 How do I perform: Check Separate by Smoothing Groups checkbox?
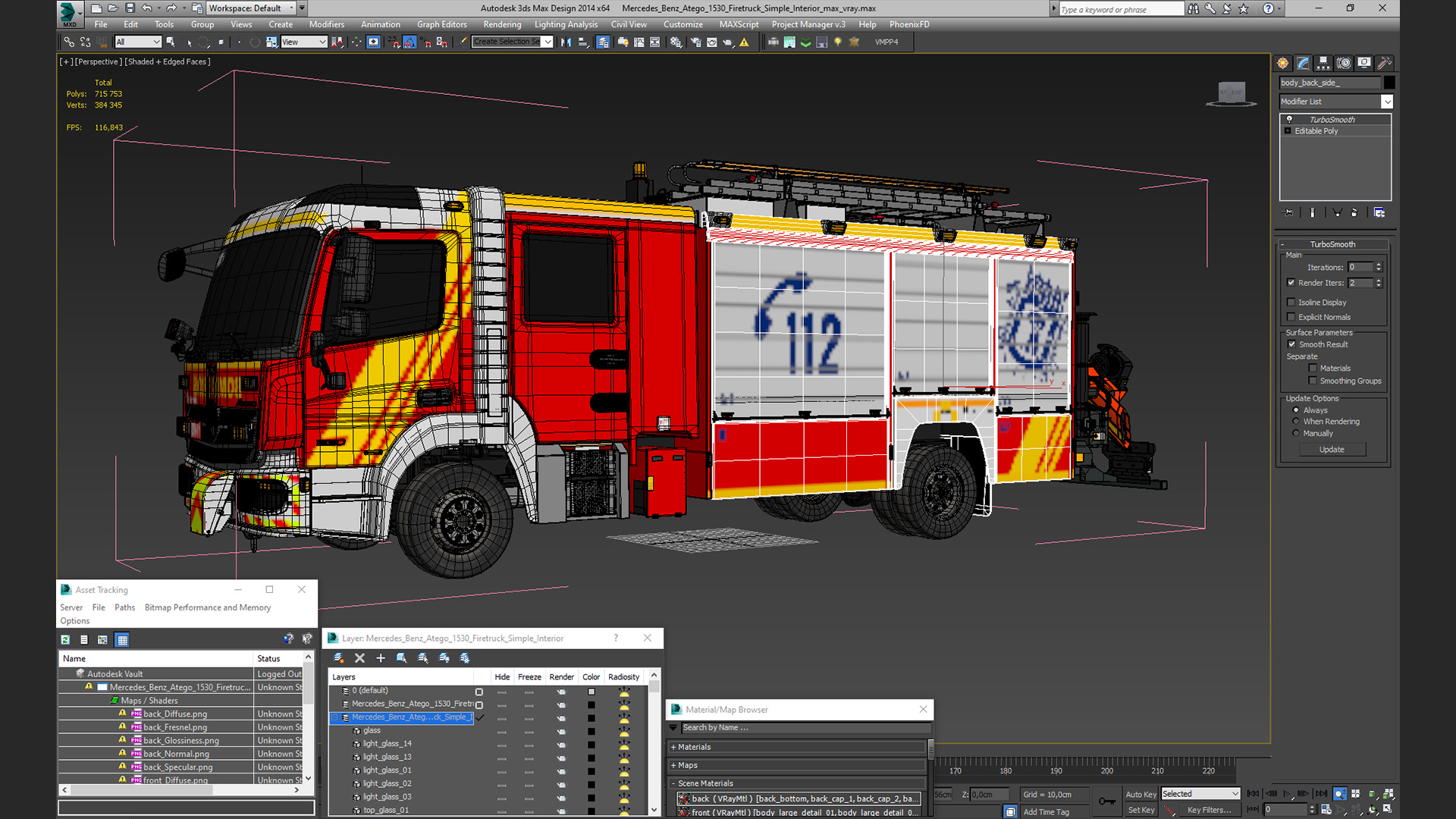point(1313,381)
